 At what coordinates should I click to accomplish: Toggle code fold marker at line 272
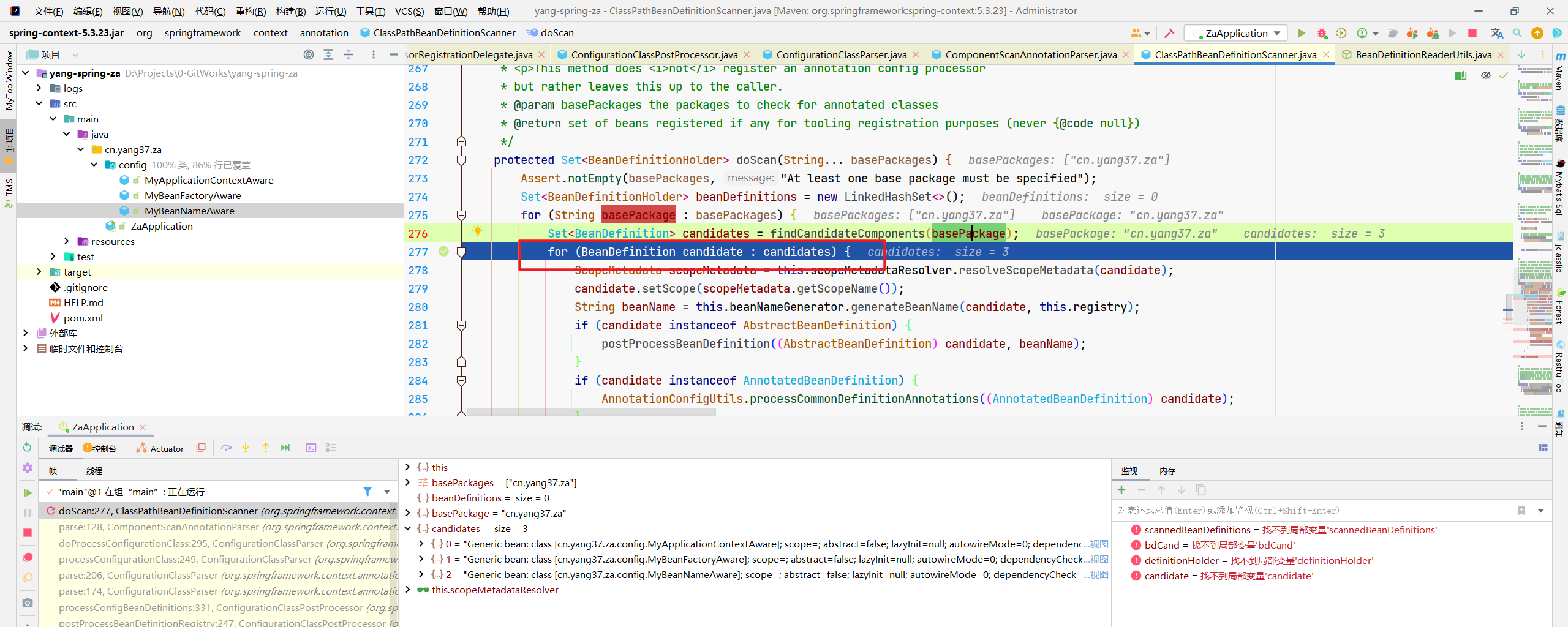462,160
